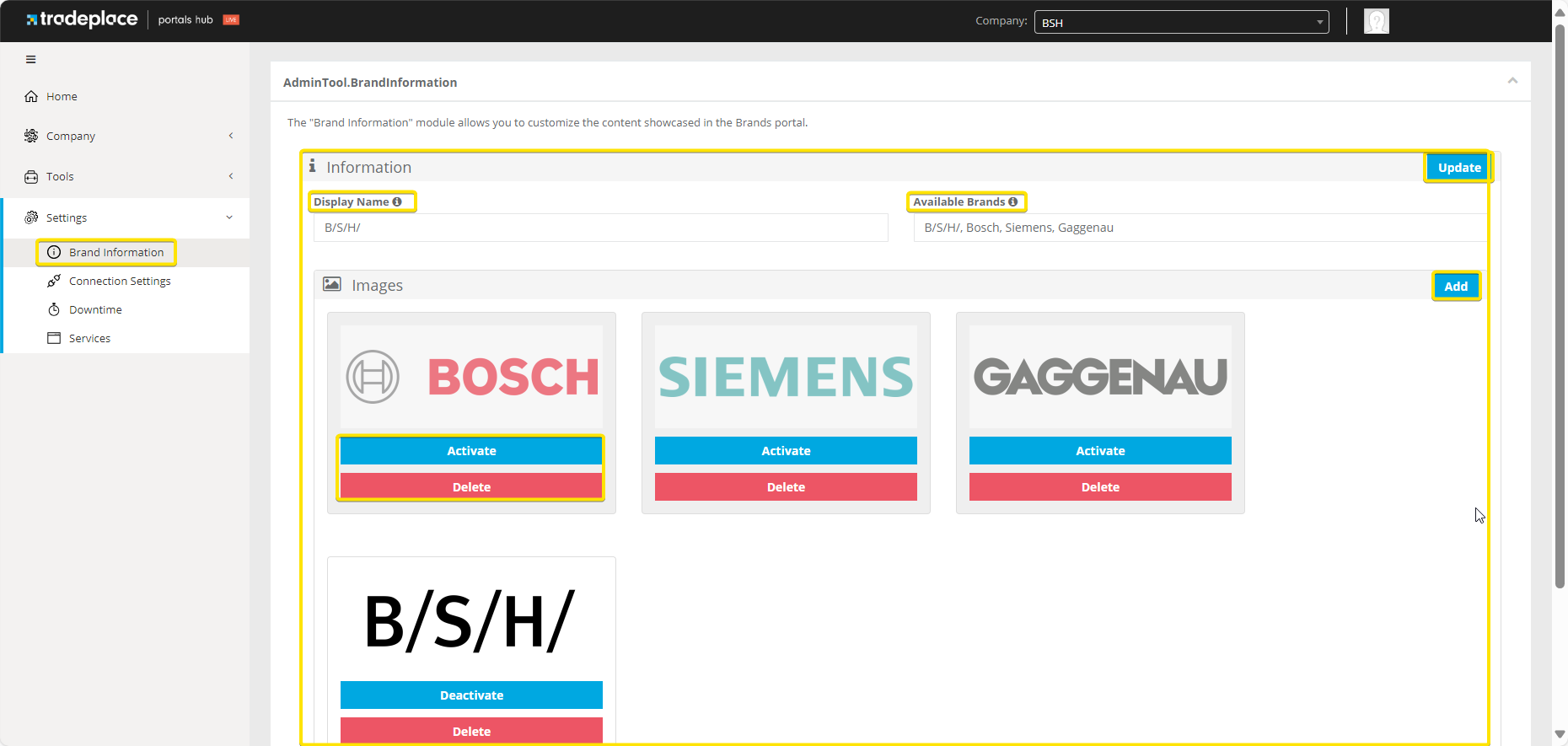The image size is (1568, 746).
Task: Open the Services settings page
Action: click(89, 338)
